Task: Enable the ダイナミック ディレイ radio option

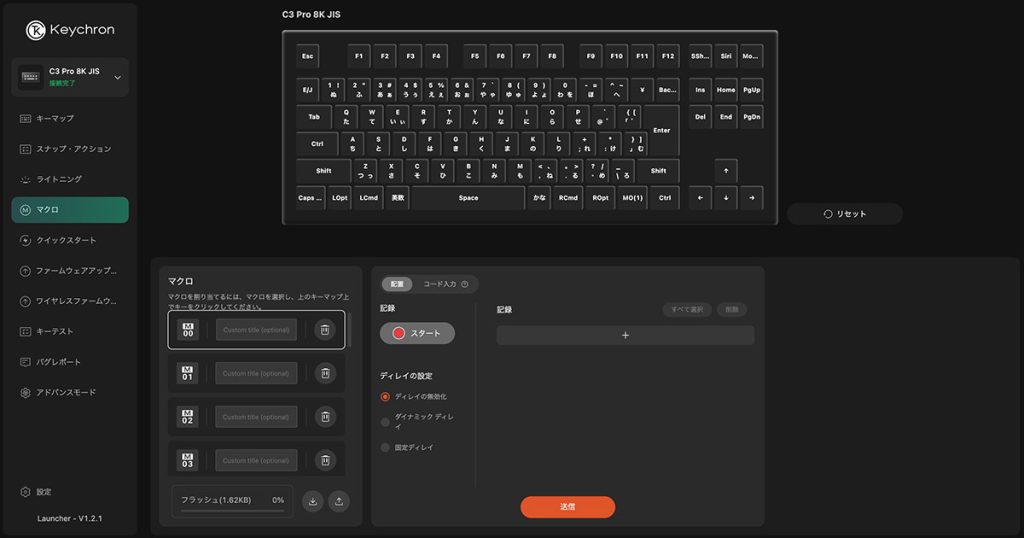Action: click(x=385, y=421)
